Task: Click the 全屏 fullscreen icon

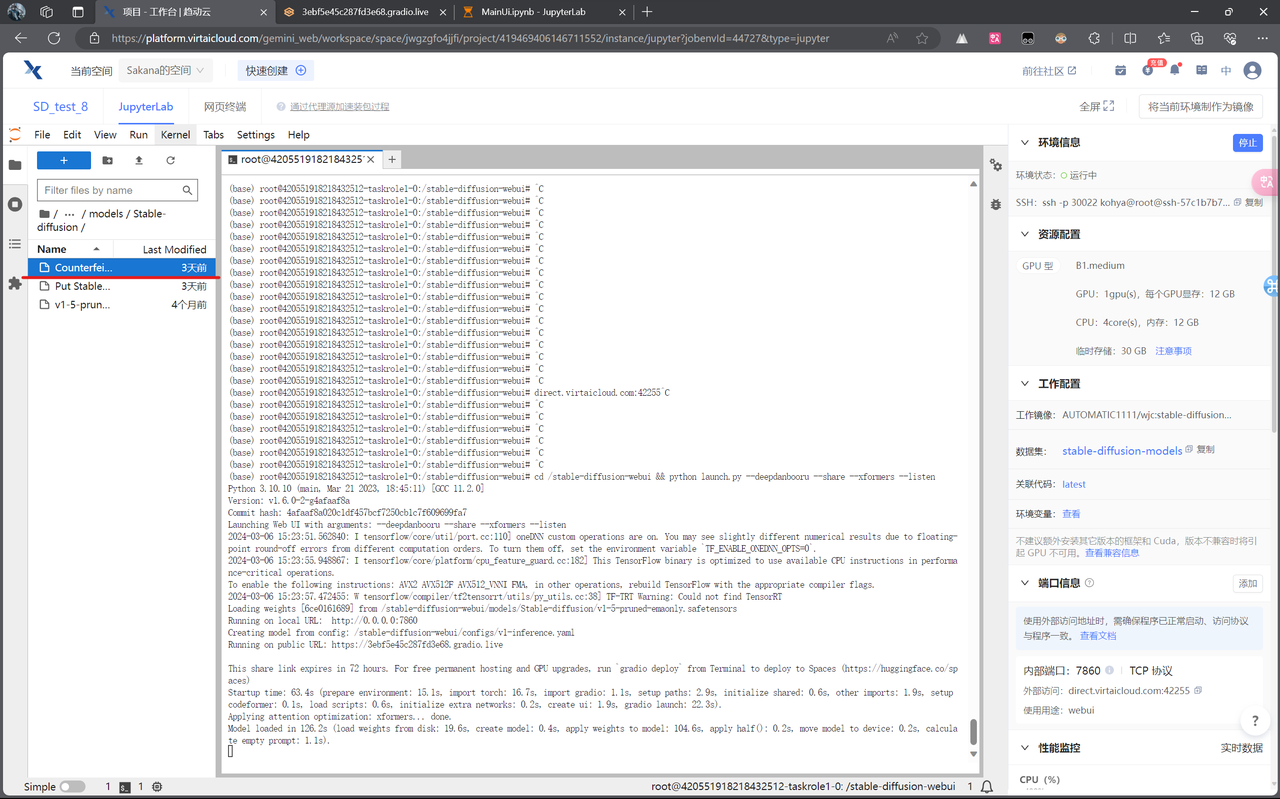Action: coord(1109,106)
